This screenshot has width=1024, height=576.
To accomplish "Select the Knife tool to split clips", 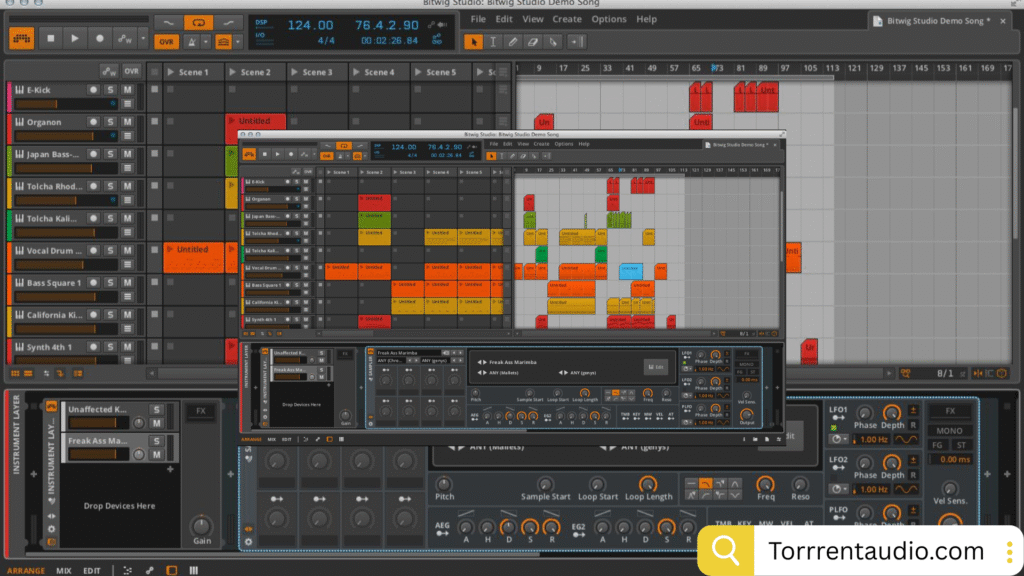I will pos(551,42).
